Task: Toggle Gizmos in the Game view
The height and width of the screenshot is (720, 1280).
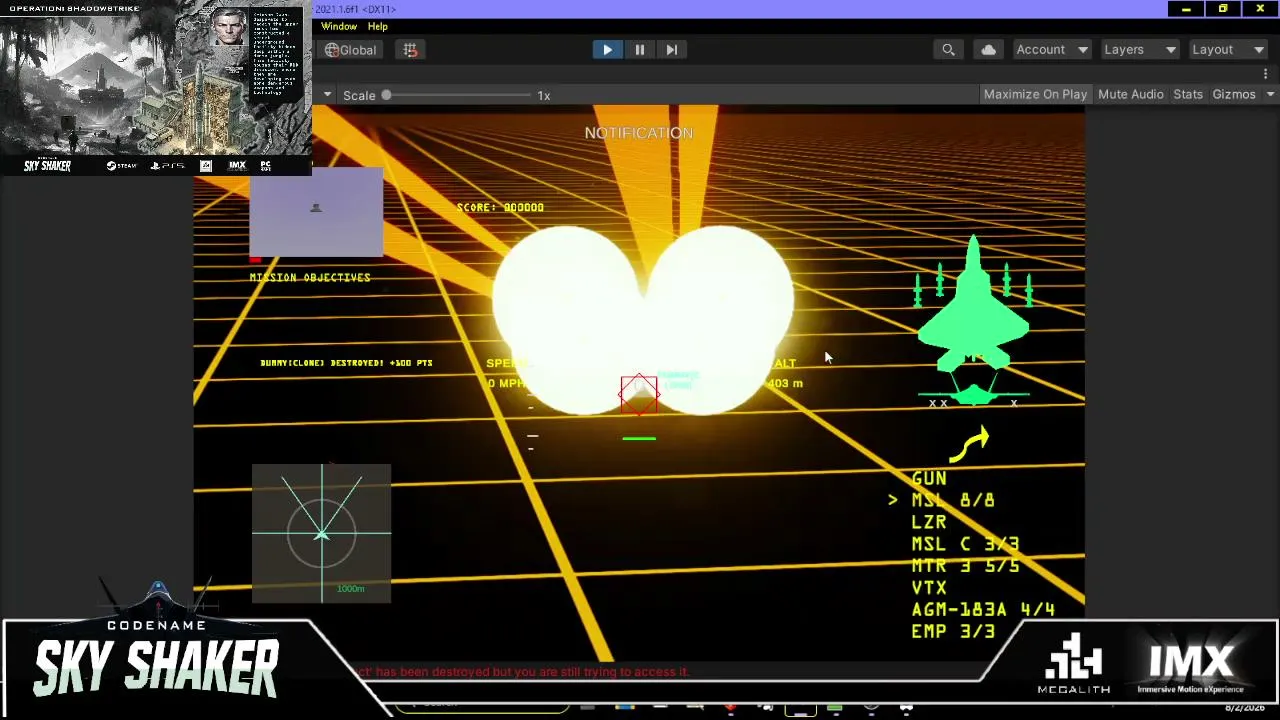Action: click(1234, 94)
